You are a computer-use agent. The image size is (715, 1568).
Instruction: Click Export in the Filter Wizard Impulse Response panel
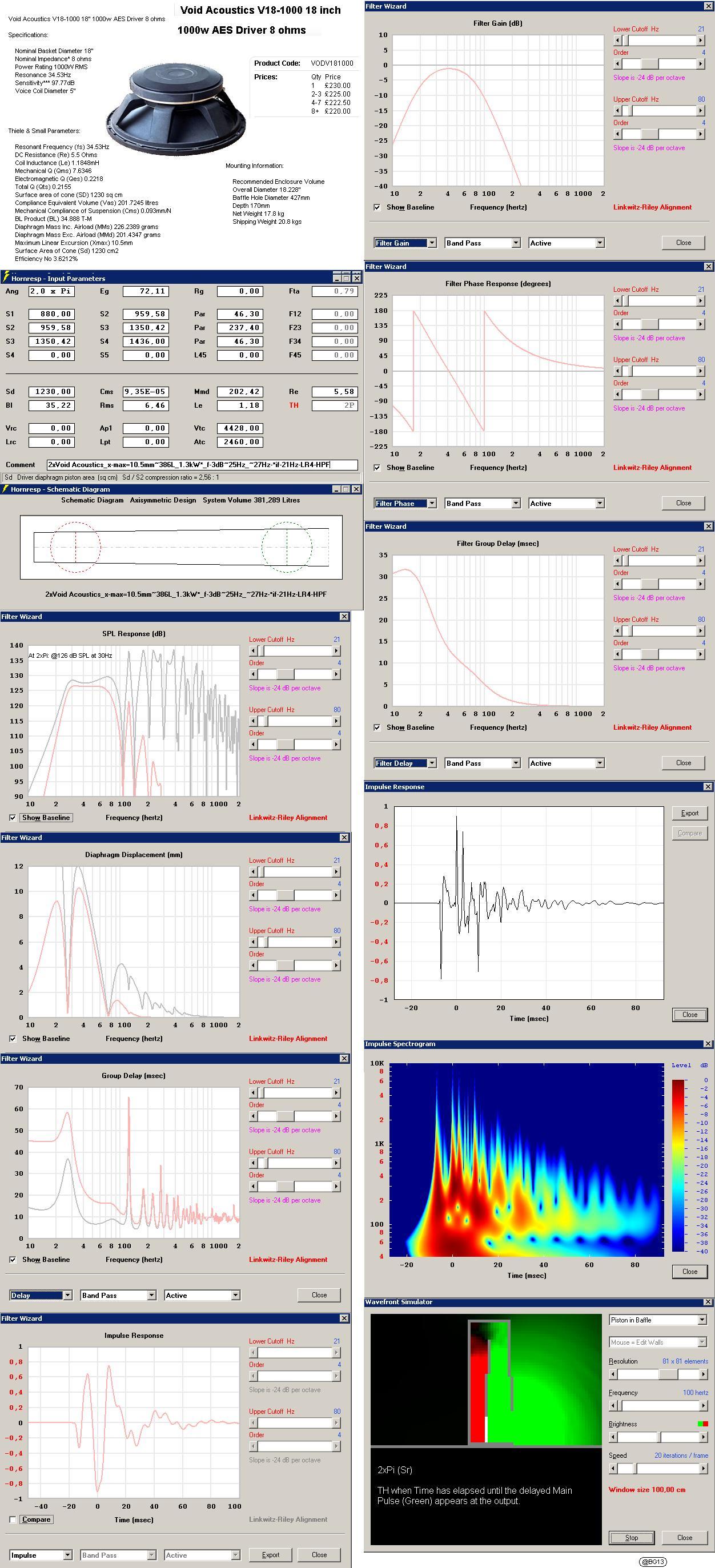(x=270, y=1555)
